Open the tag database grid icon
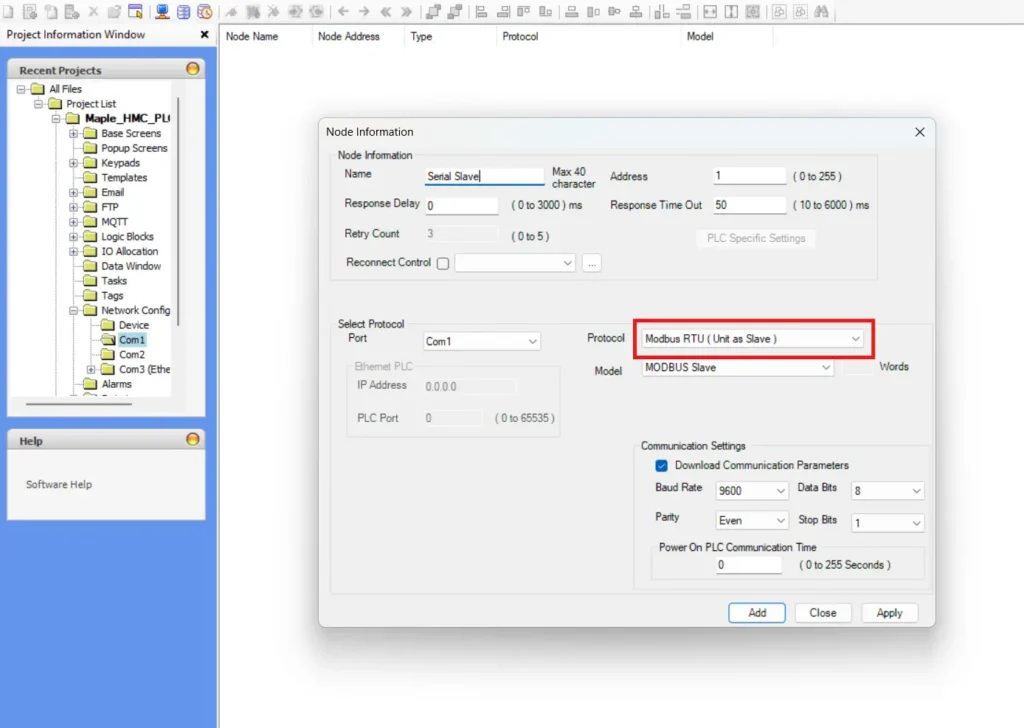 tap(181, 12)
